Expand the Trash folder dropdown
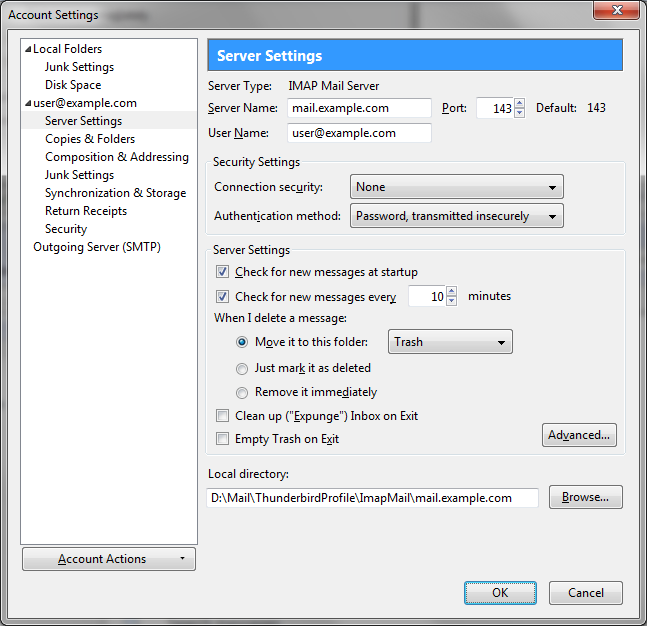 (x=450, y=342)
